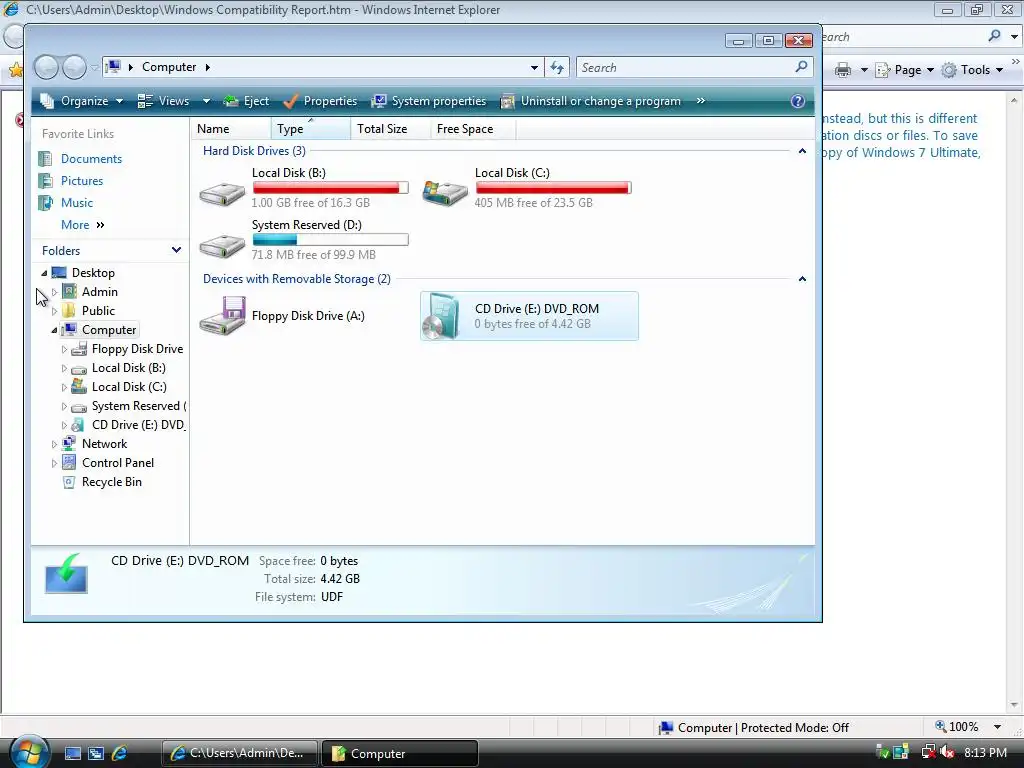Open the Views dropdown arrow
The image size is (1024, 768).
coord(206,101)
